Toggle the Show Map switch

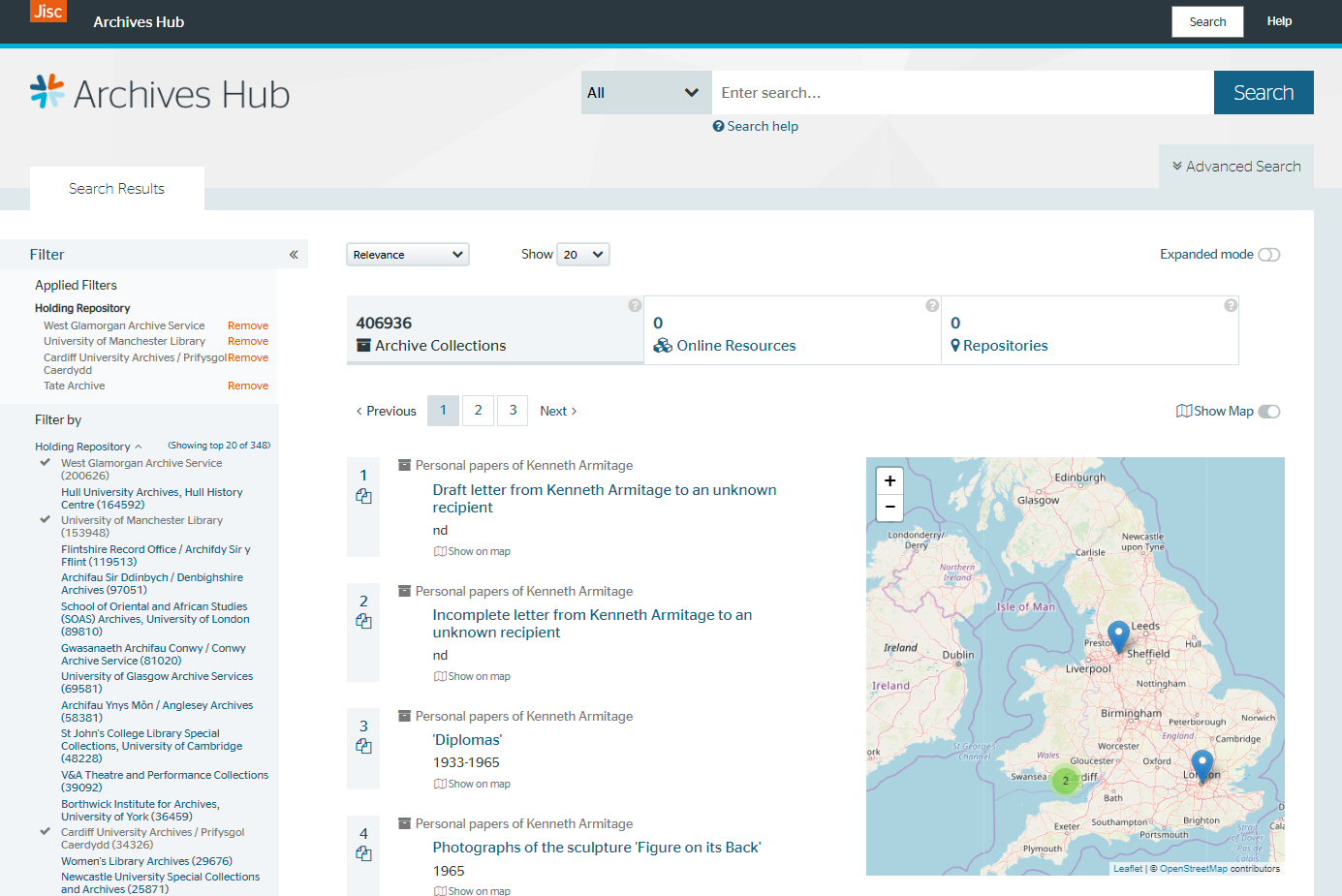coord(1269,412)
